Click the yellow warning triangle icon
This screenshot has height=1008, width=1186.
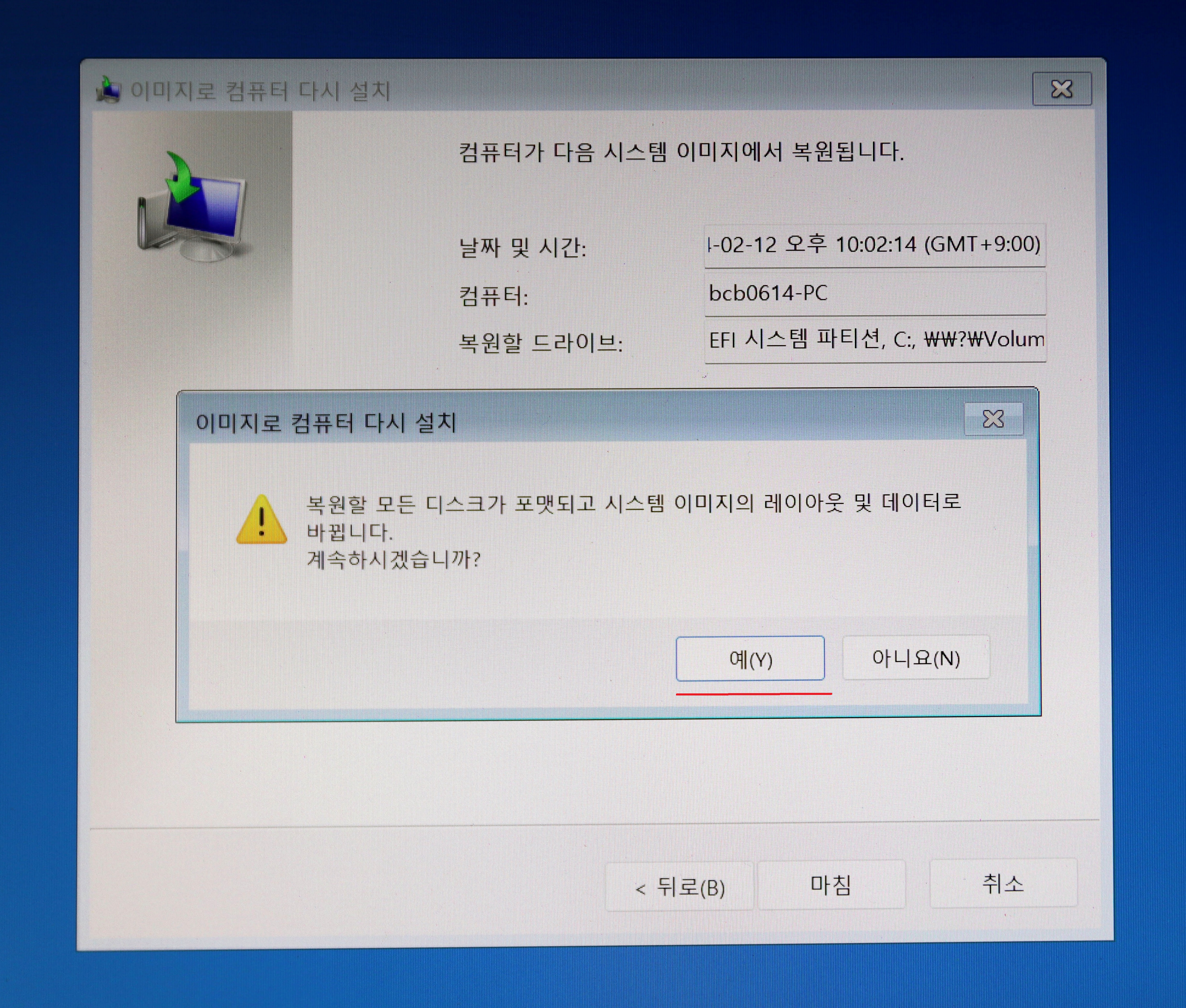[261, 520]
